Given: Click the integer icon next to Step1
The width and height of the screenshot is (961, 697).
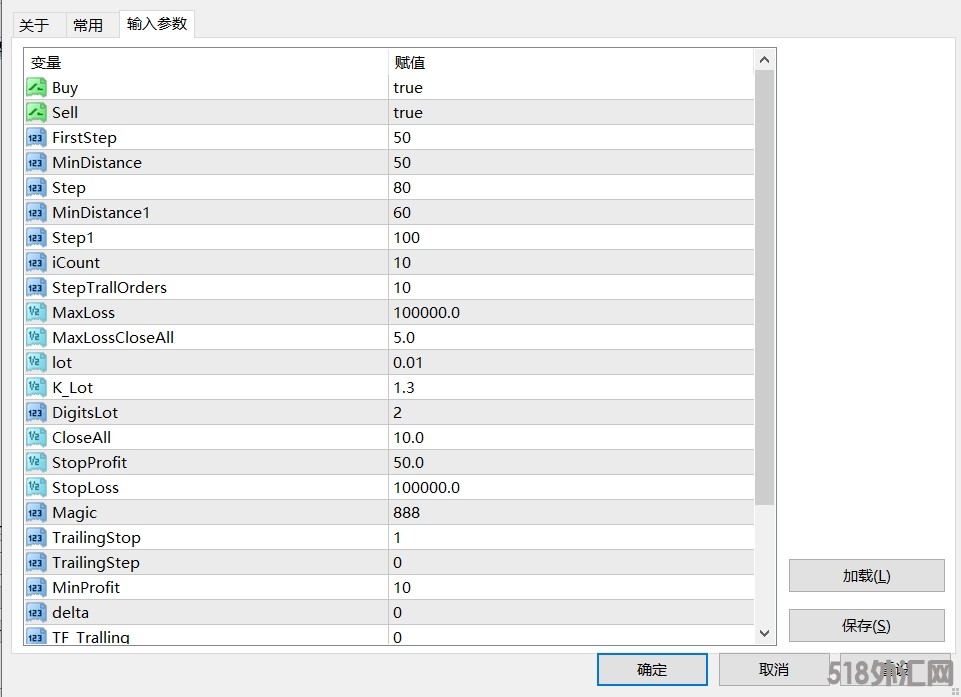Looking at the screenshot, I should pos(36,238).
